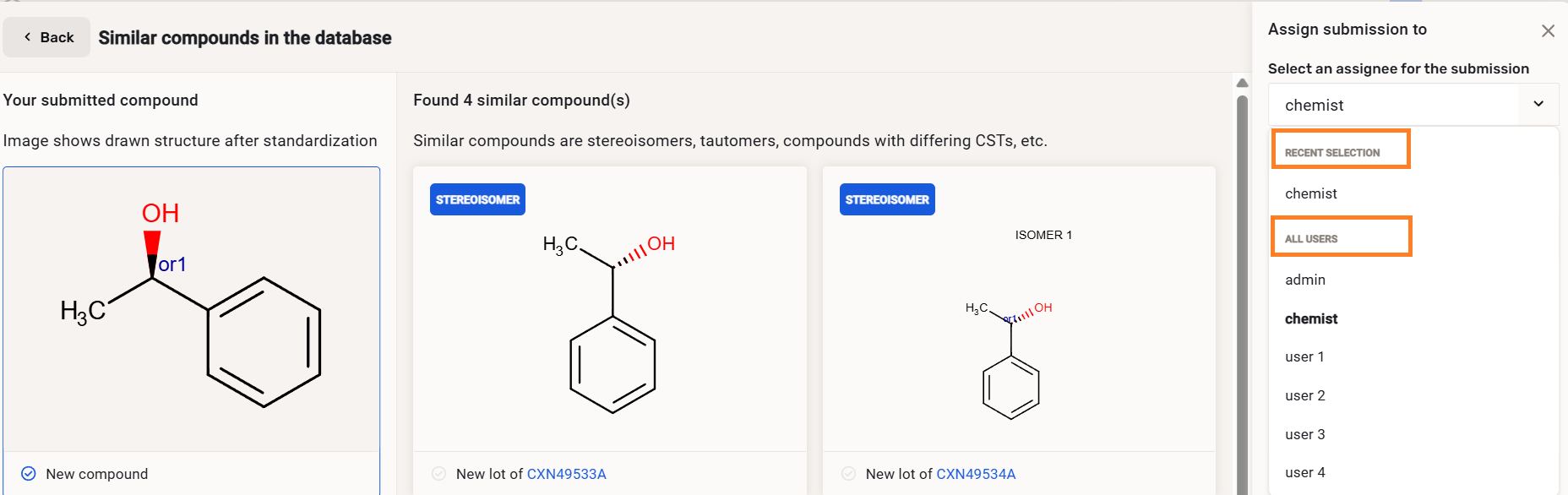1568x495 pixels.
Task: Choose chemist under Recent Selection
Action: click(x=1311, y=193)
